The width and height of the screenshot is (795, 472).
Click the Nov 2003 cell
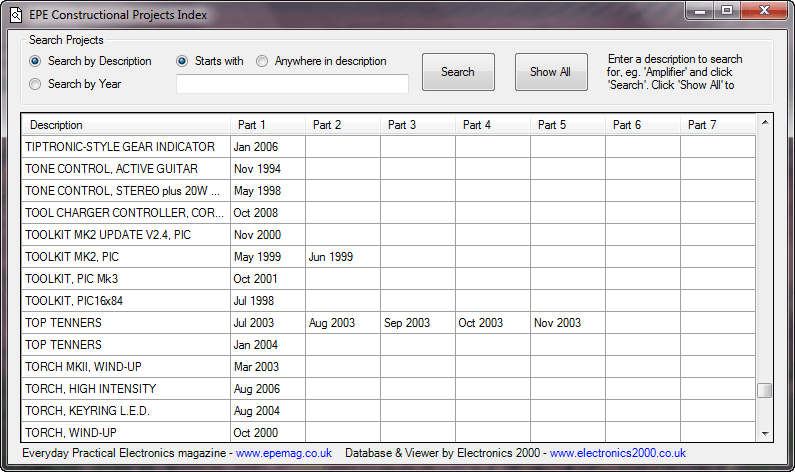coord(568,323)
